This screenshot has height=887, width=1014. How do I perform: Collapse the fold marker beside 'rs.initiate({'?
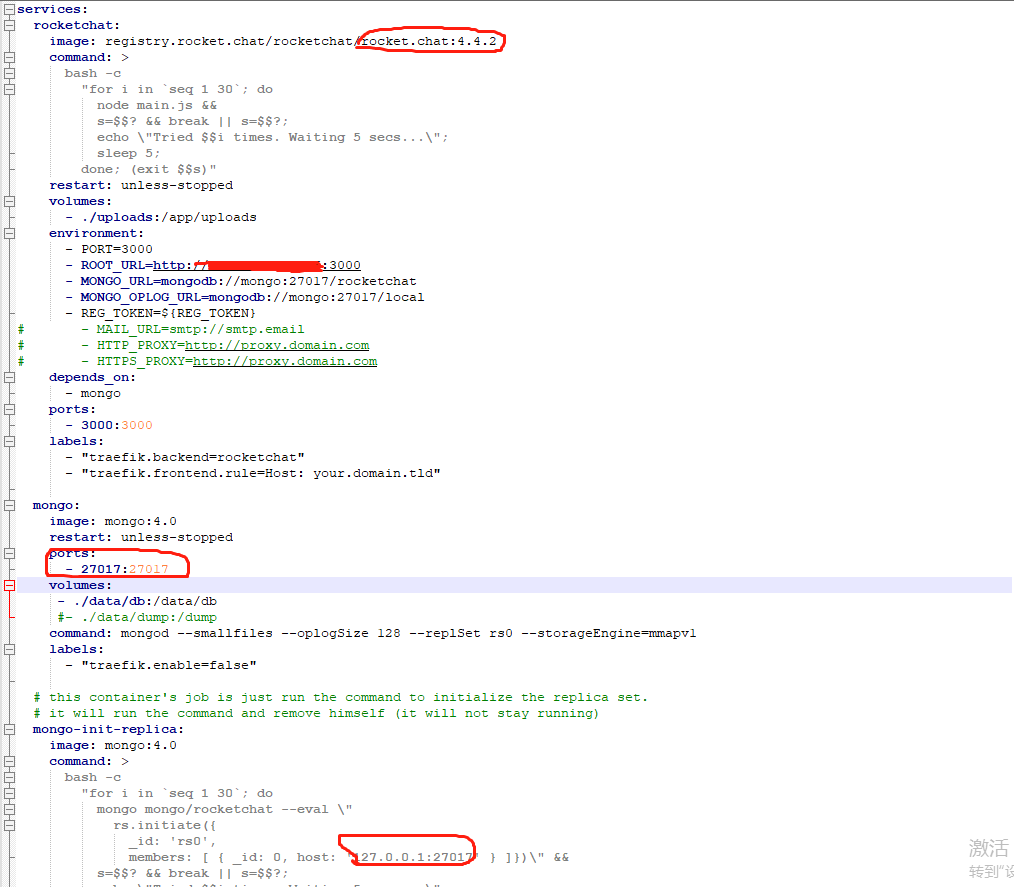tap(9, 826)
